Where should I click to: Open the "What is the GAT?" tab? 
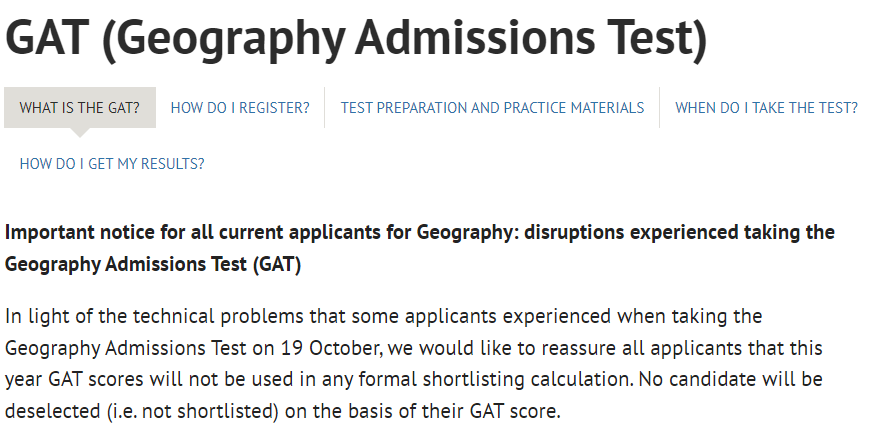(80, 108)
